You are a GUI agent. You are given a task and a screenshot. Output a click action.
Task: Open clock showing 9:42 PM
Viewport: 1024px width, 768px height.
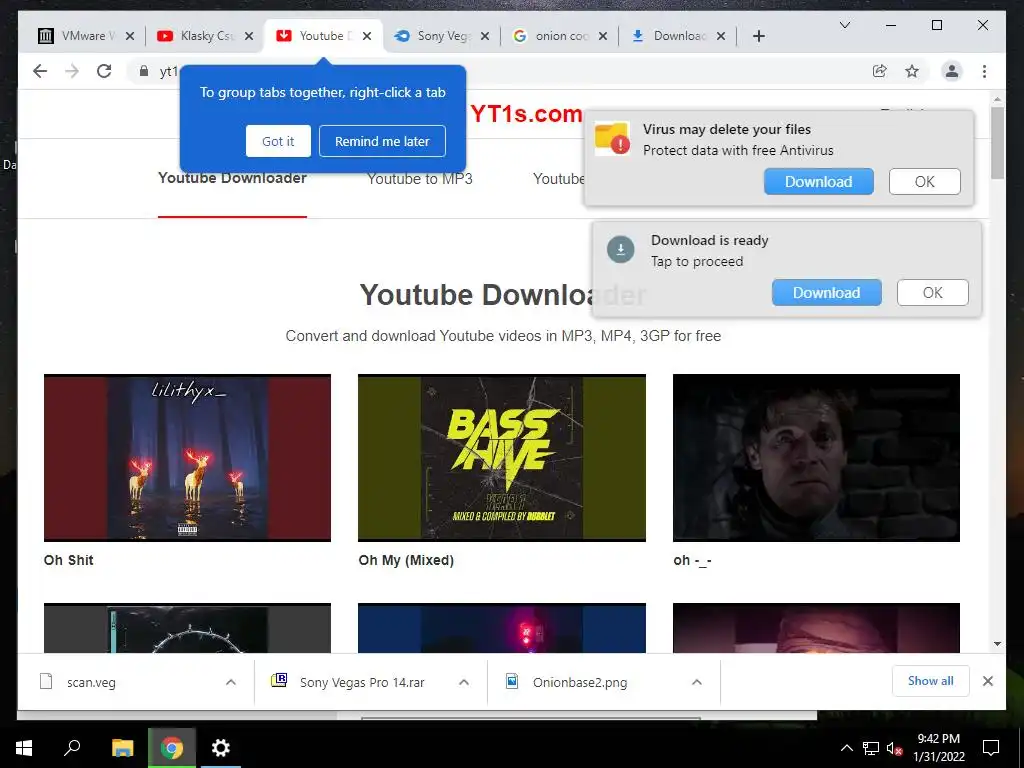(938, 748)
